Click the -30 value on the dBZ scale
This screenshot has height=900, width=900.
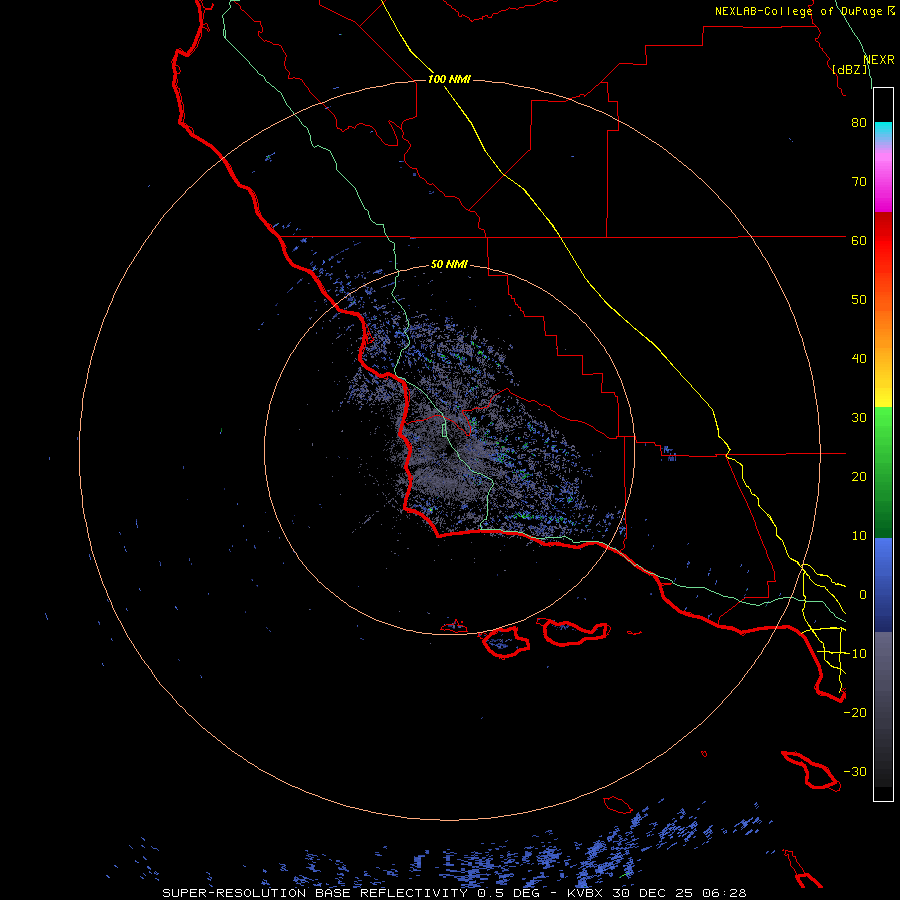tap(855, 771)
